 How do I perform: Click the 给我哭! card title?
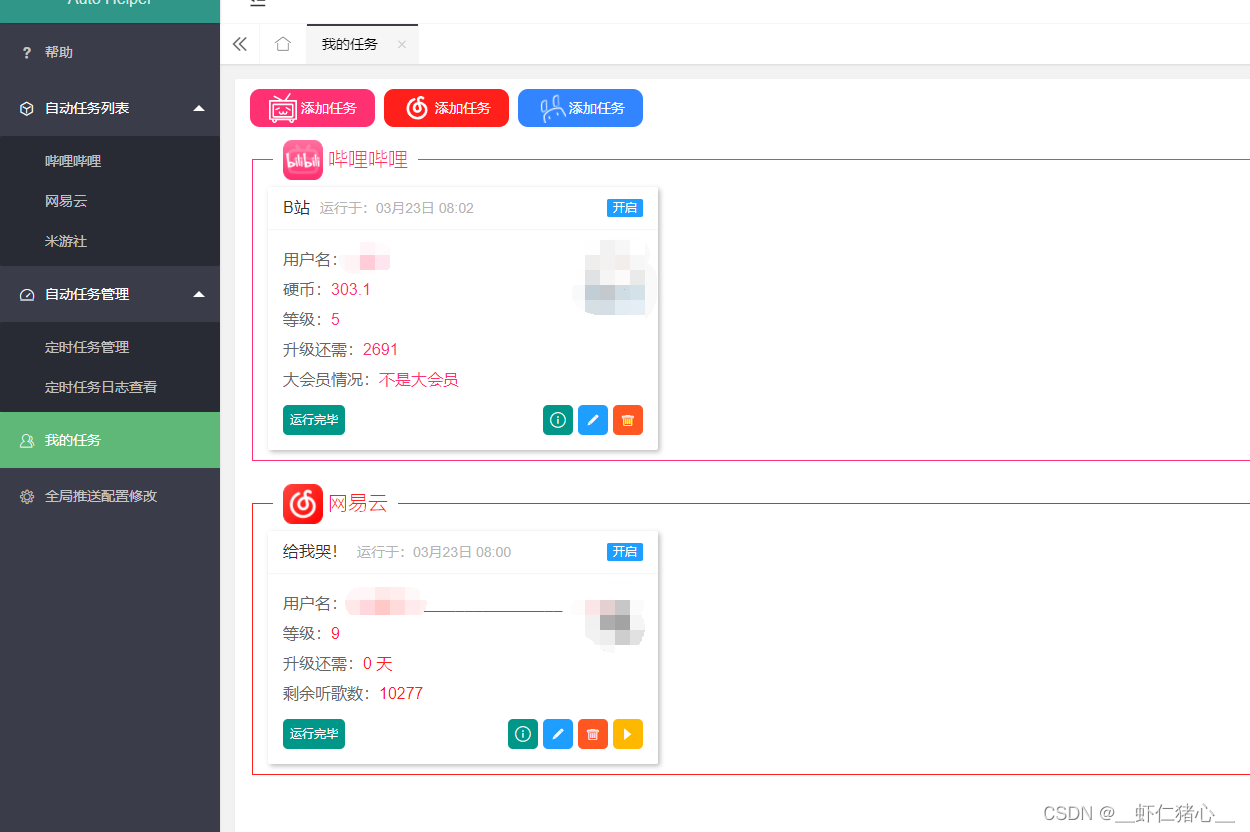coord(310,552)
